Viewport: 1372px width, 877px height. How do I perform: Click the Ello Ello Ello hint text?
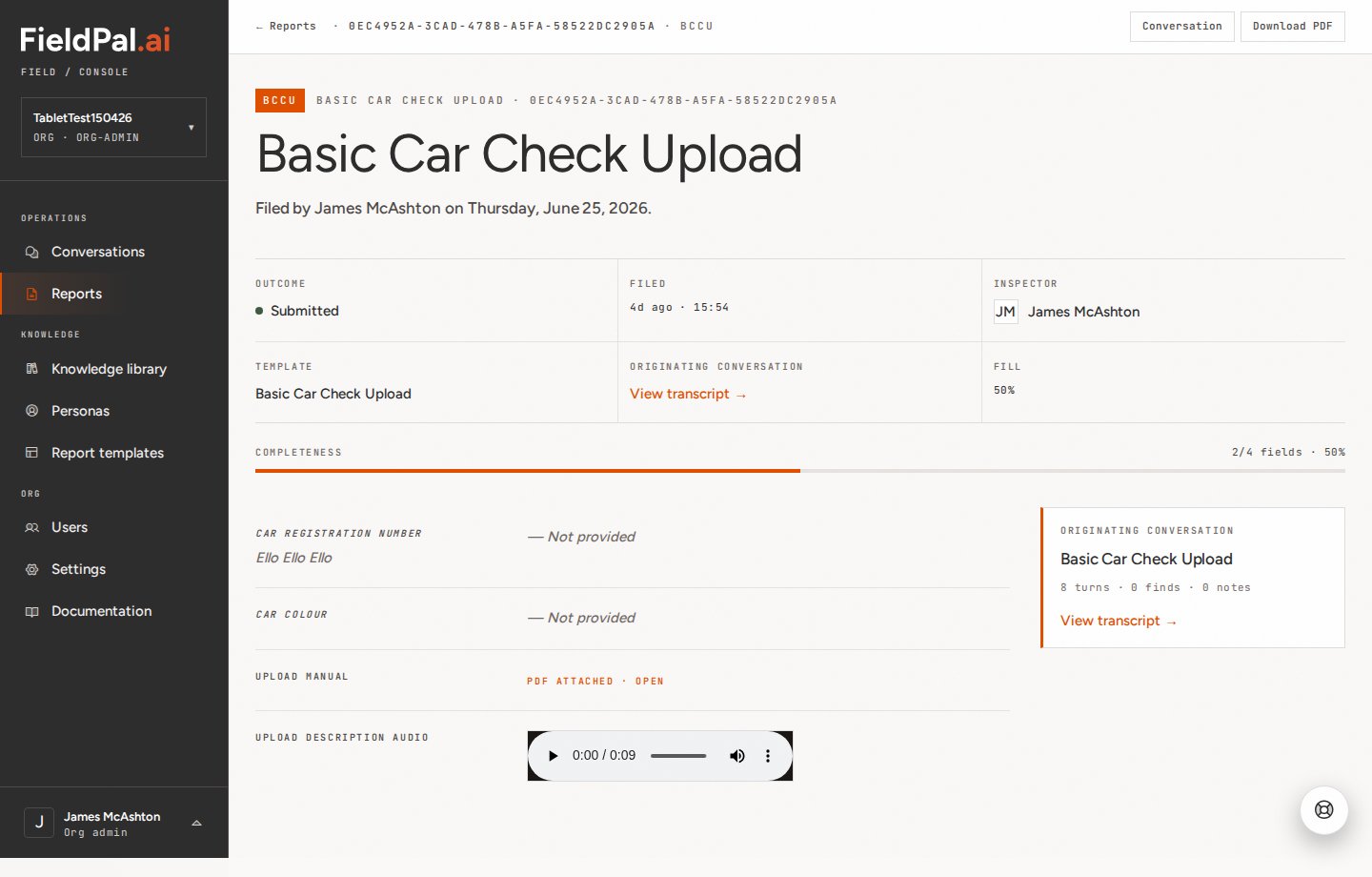(293, 558)
